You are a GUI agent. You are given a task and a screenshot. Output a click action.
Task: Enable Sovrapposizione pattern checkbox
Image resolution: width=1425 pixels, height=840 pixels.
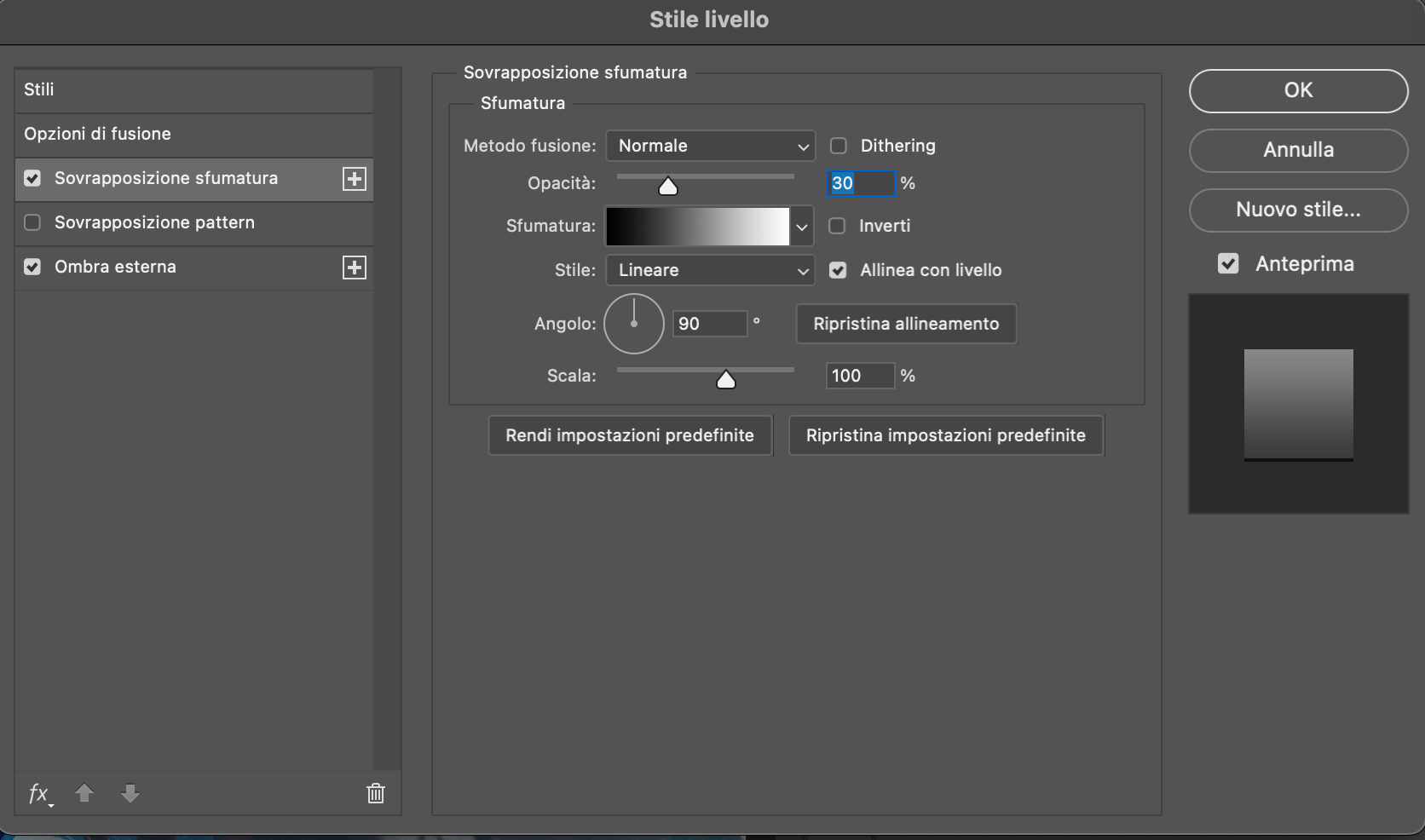point(32,222)
